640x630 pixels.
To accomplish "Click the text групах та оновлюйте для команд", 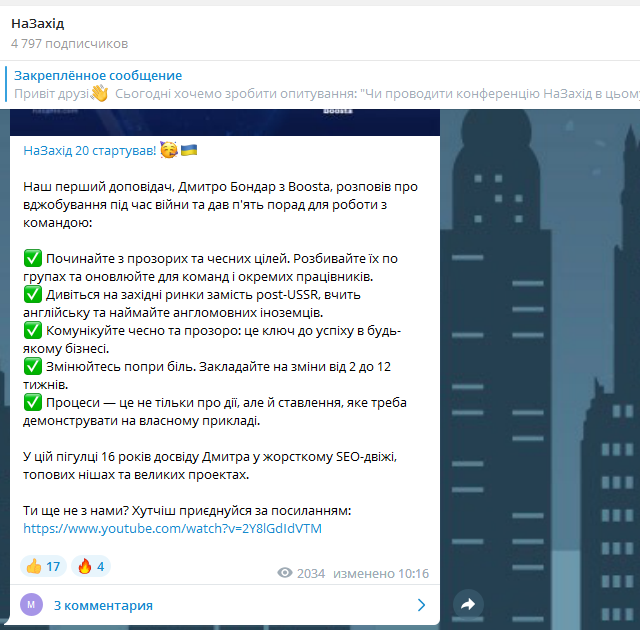I will [x=127, y=277].
